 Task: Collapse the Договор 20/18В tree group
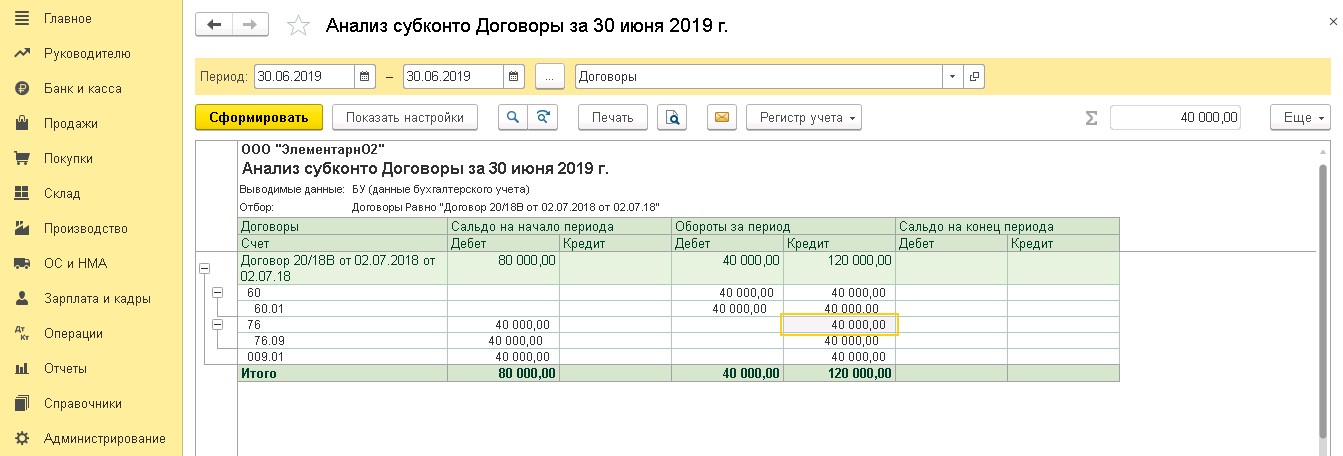(205, 268)
